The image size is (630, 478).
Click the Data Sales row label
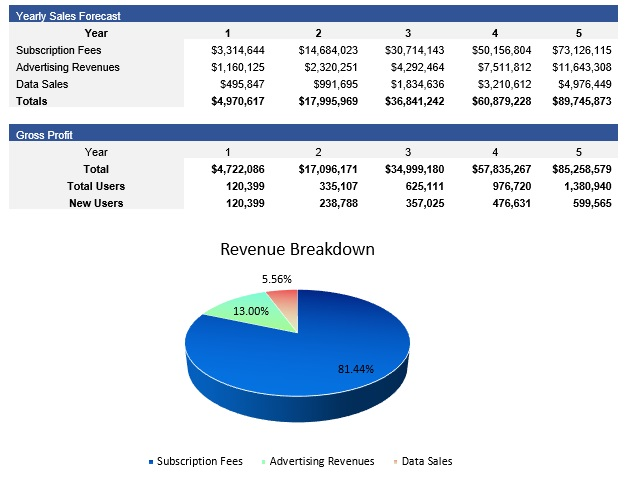[42, 84]
